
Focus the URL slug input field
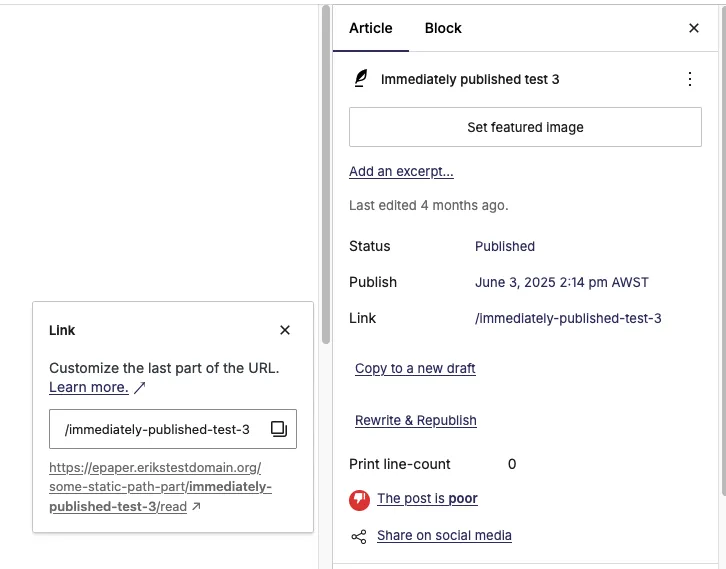[x=173, y=429]
